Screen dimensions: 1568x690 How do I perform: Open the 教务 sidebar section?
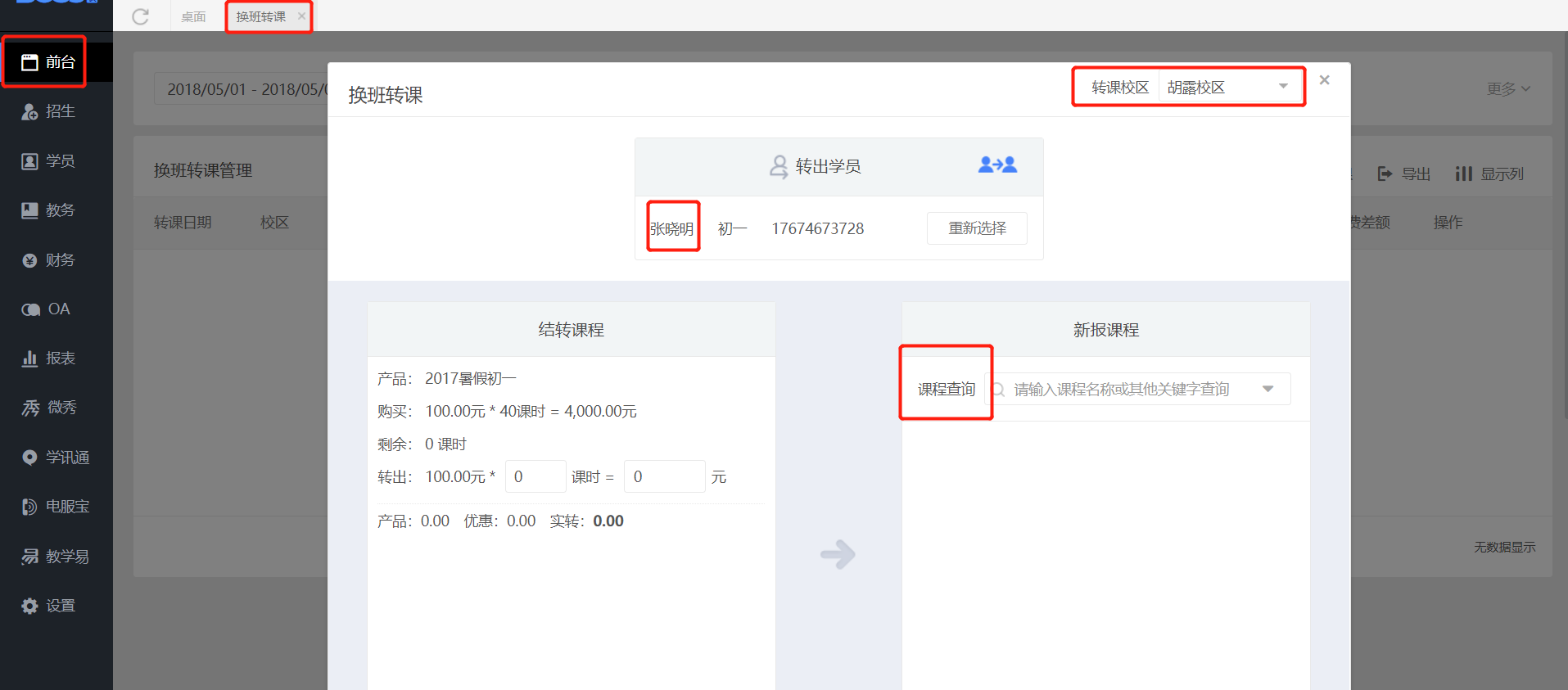point(48,210)
